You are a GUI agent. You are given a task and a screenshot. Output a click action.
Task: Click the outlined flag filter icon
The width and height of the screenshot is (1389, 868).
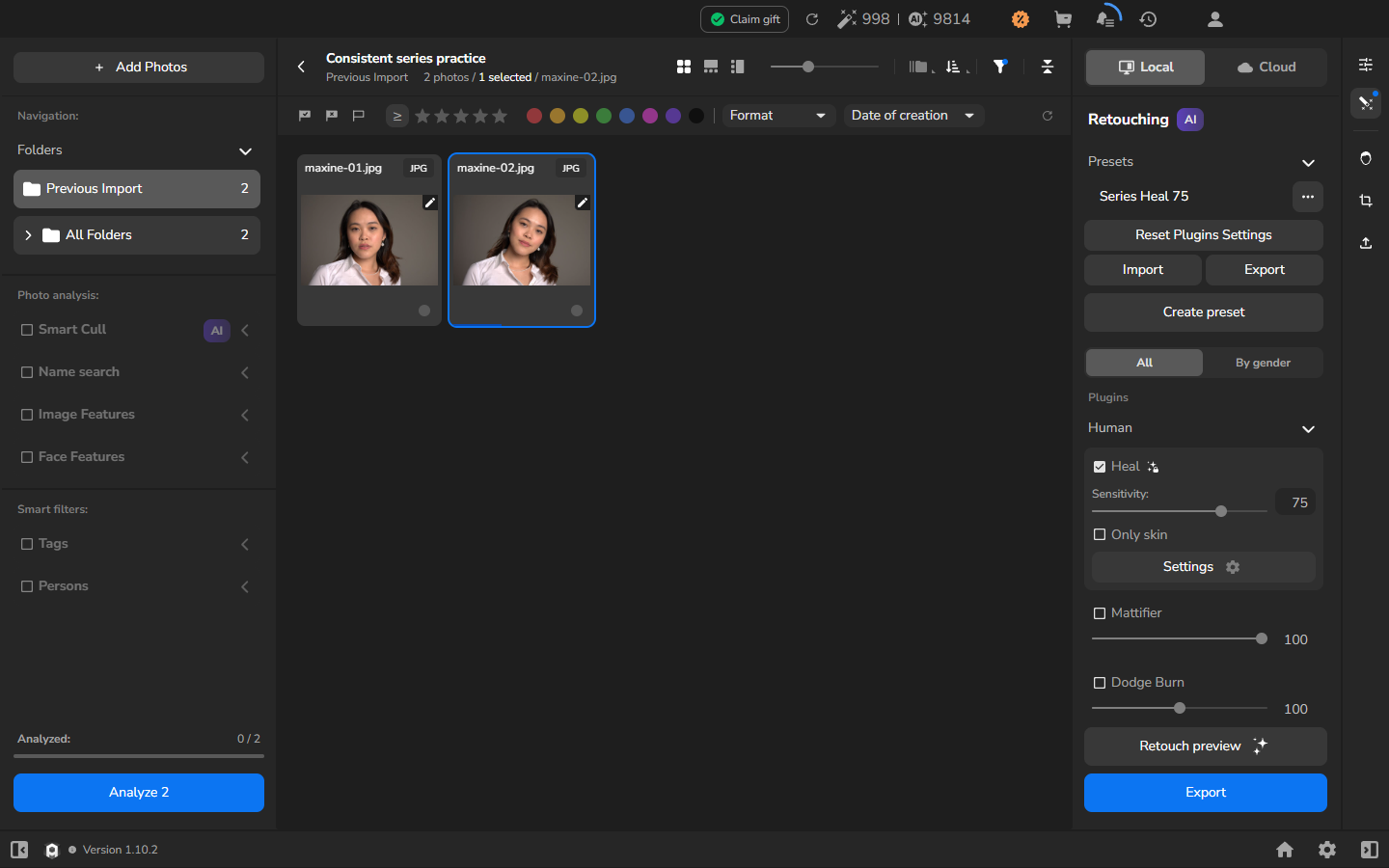point(359,116)
